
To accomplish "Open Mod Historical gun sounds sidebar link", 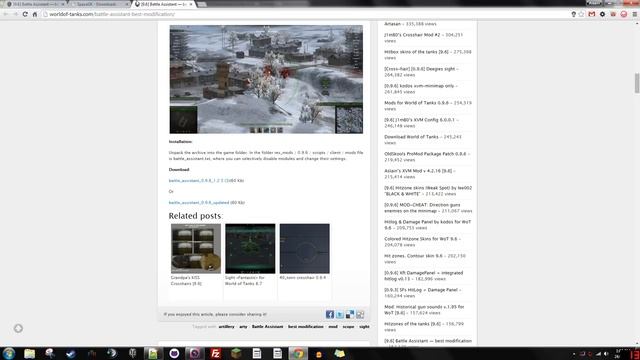I will point(424,309).
